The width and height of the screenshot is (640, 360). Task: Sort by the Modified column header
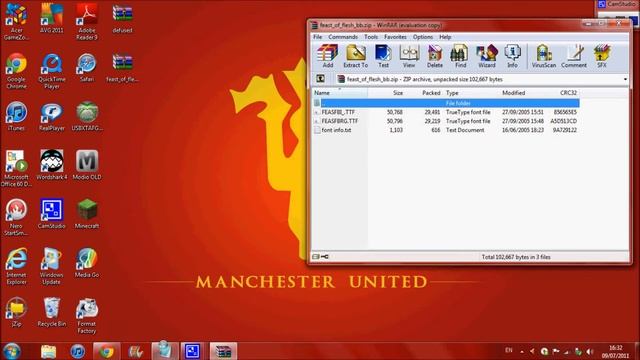(523, 93)
